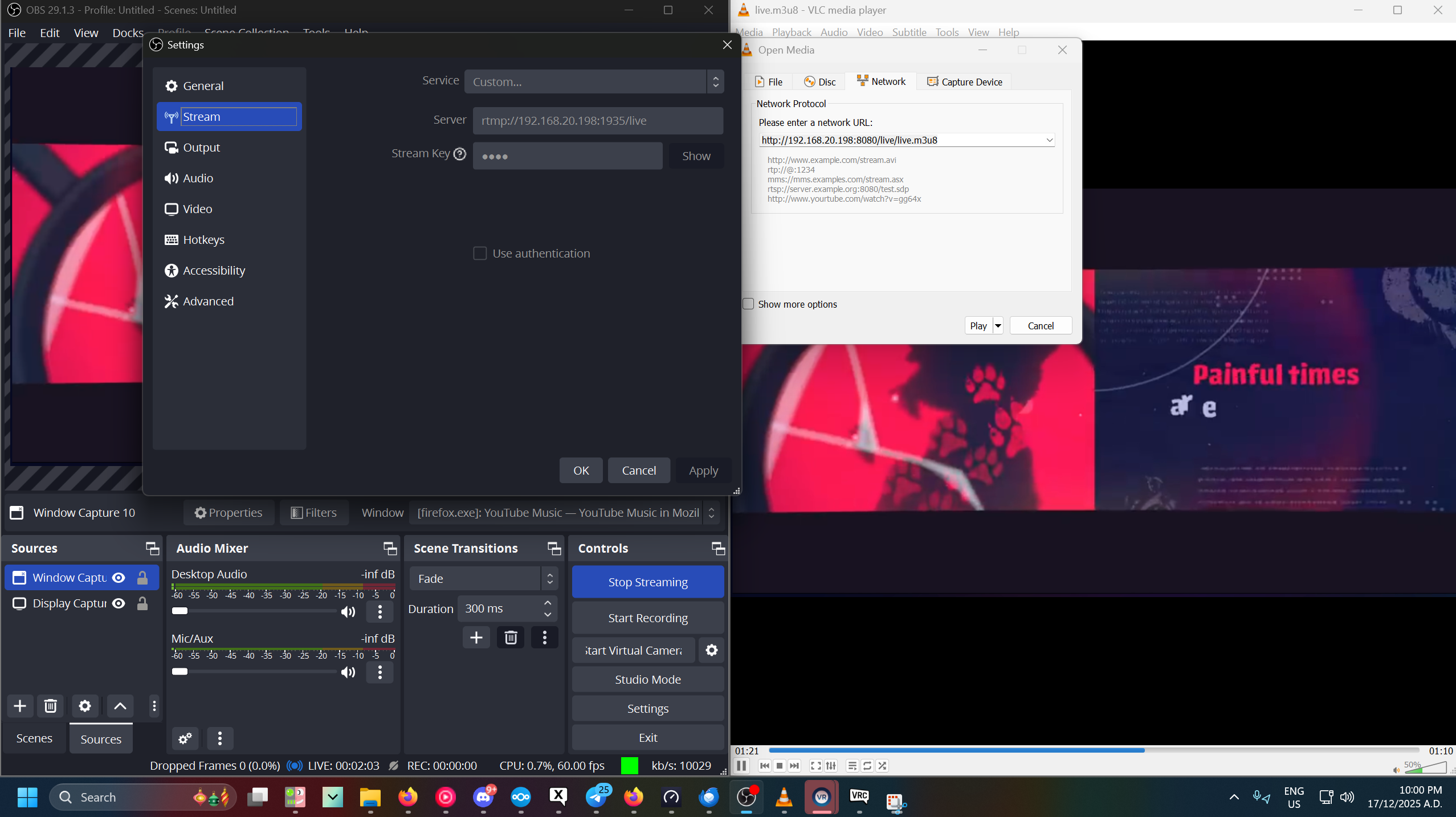Switch to Capture Device tab
Screen dimensions: 1456x817
[x=964, y=81]
